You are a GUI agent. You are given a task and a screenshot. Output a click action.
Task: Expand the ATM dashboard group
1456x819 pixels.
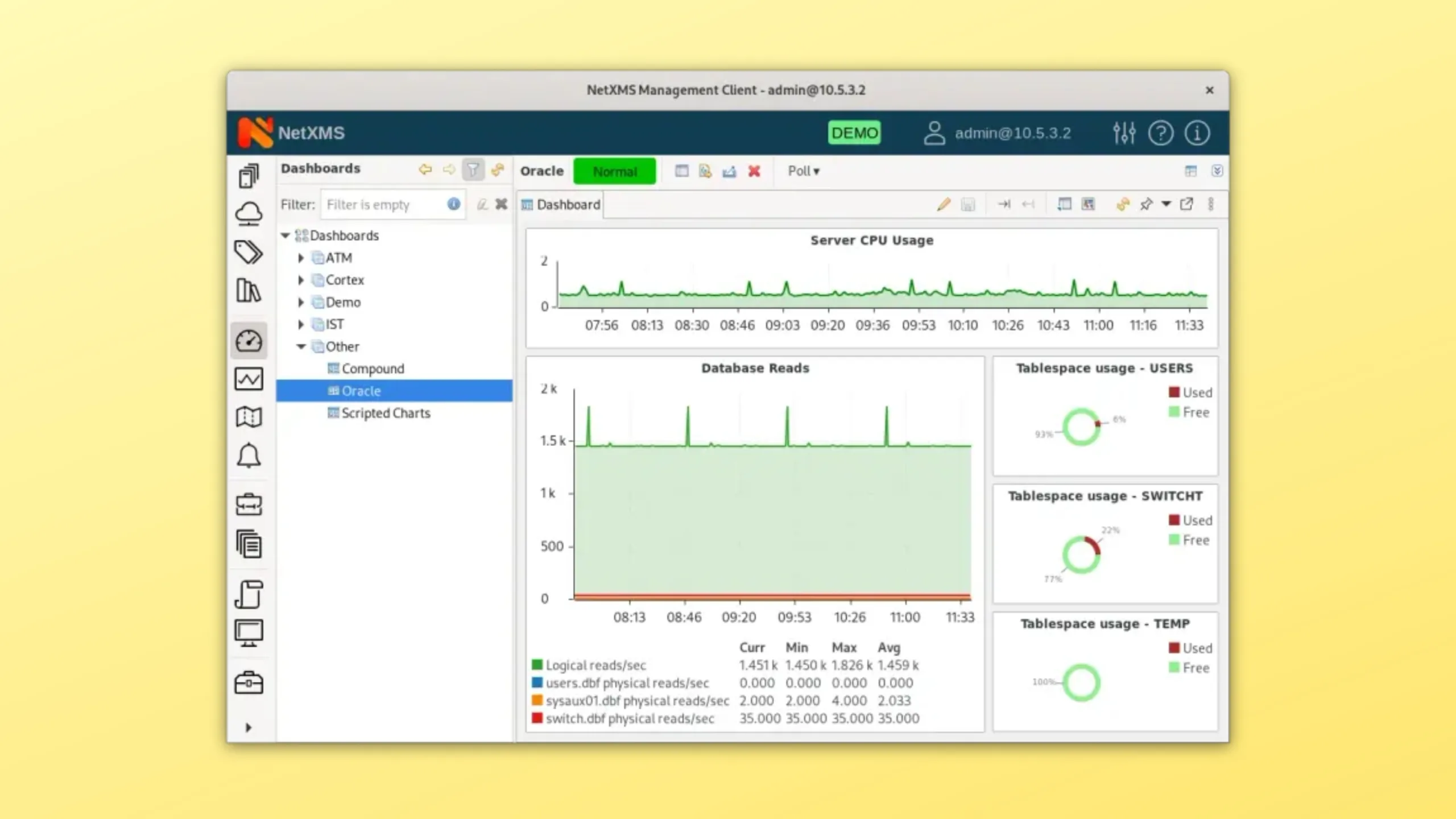tap(301, 258)
